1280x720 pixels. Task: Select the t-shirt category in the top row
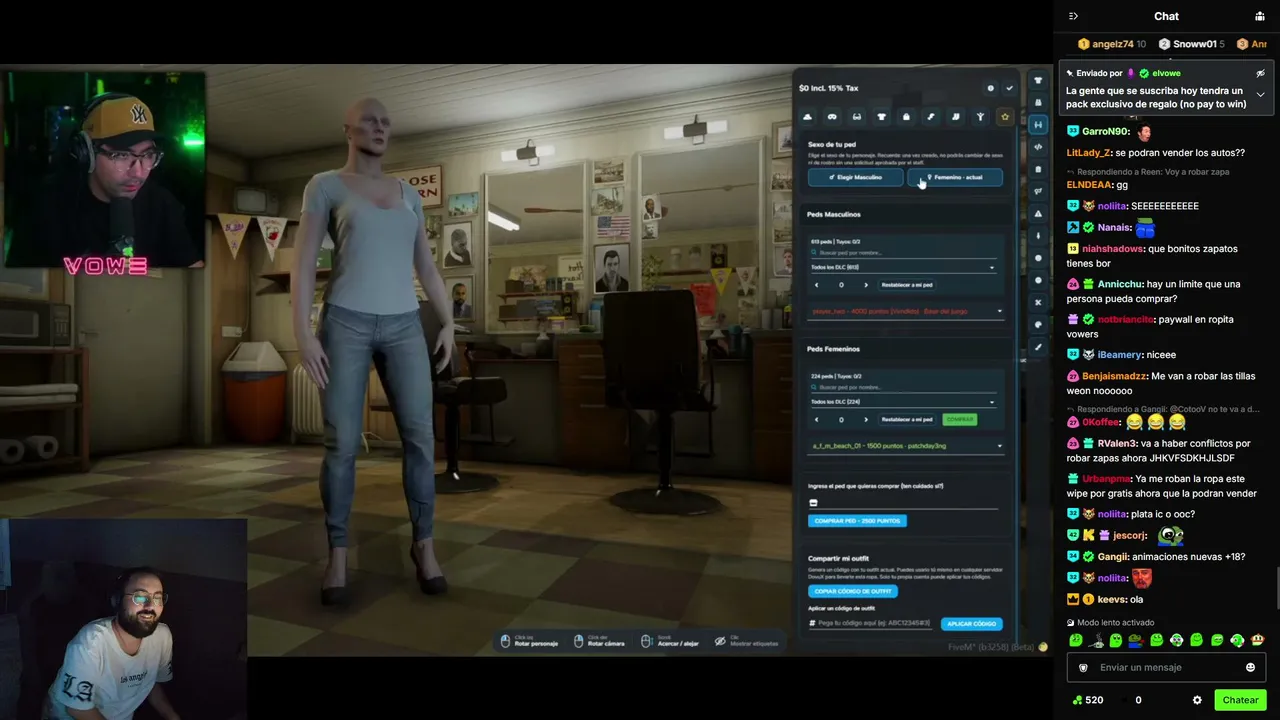point(881,117)
